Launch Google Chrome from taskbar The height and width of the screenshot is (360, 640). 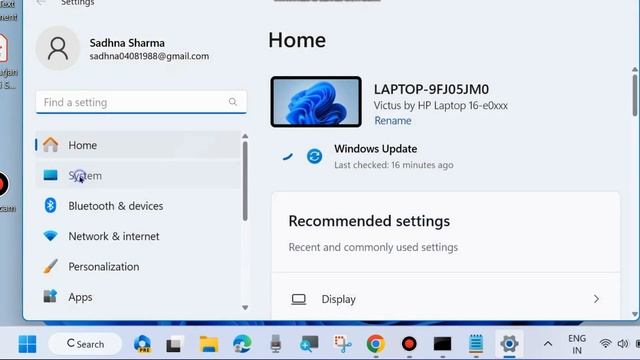pos(376,344)
